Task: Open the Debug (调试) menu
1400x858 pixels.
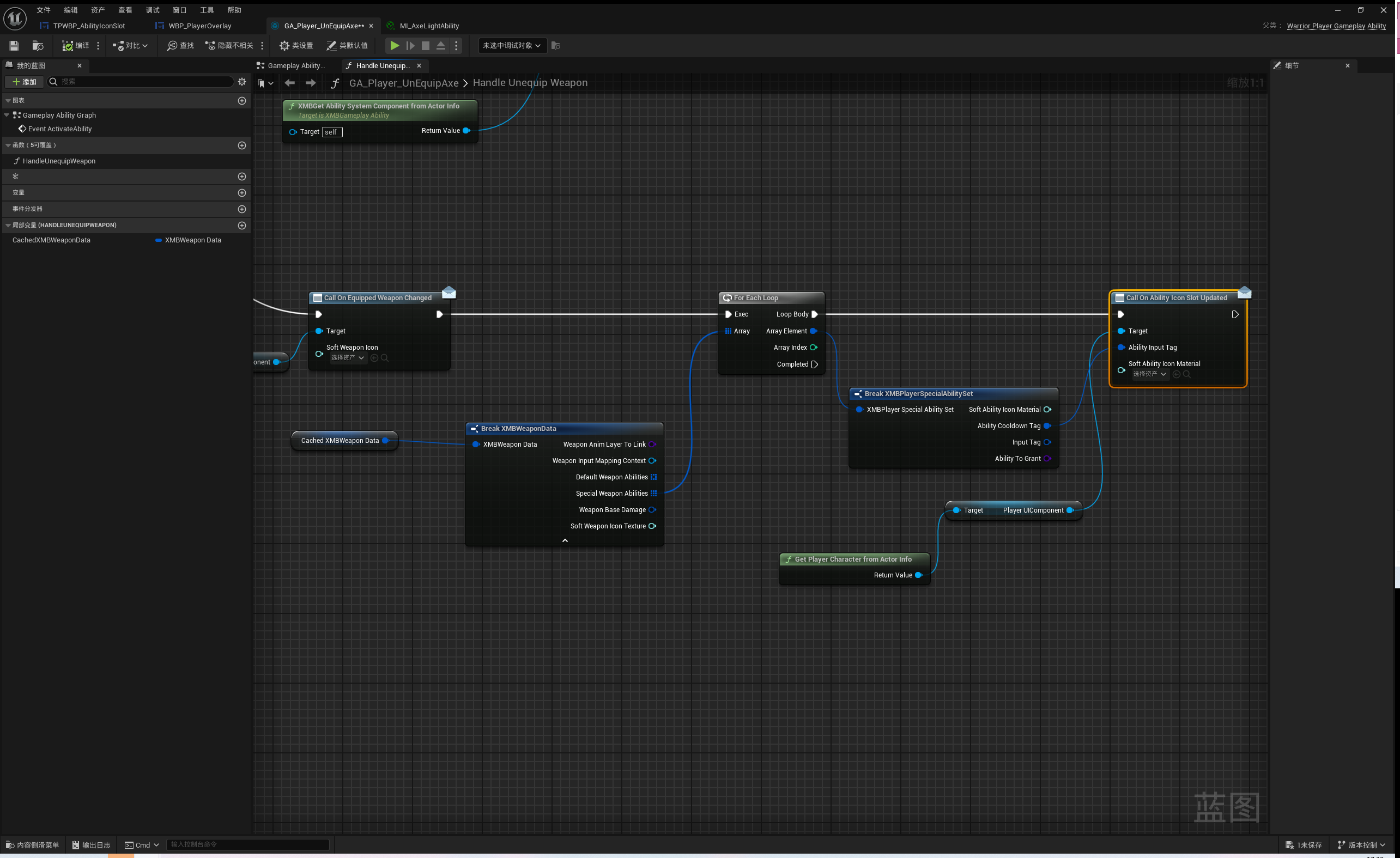Action: (152, 10)
